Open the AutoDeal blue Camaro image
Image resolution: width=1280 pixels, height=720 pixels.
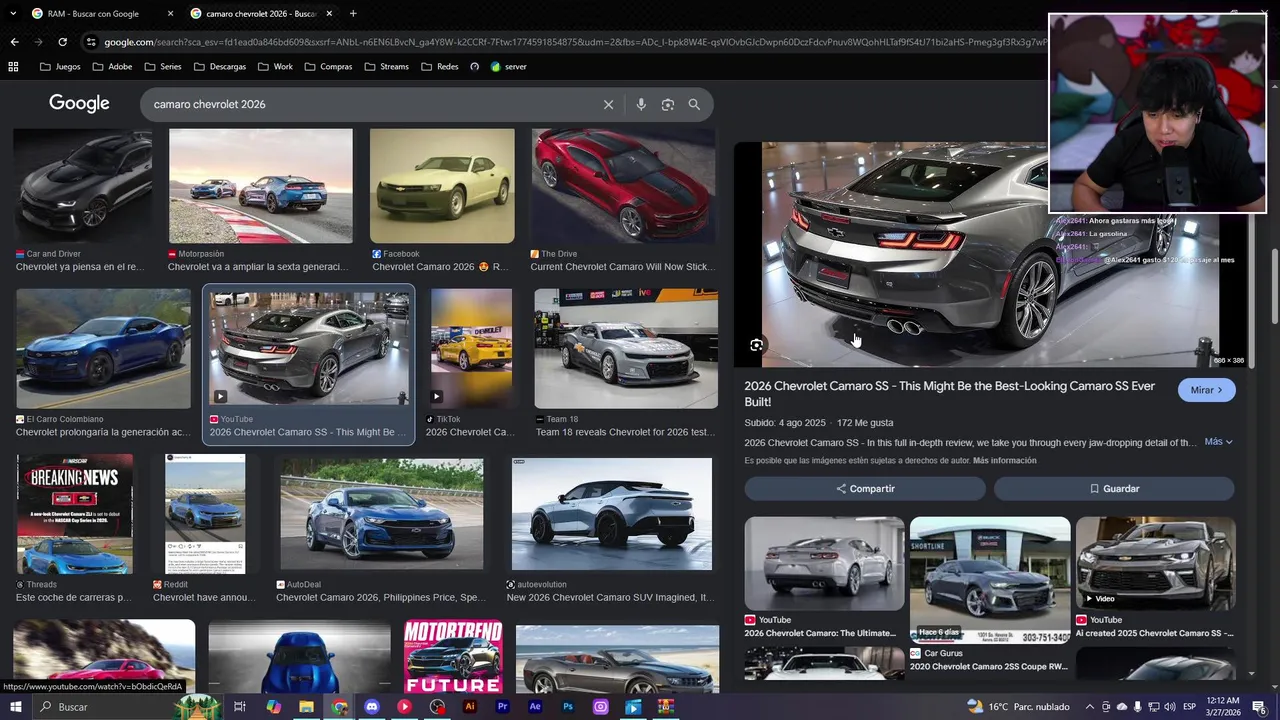point(382,514)
